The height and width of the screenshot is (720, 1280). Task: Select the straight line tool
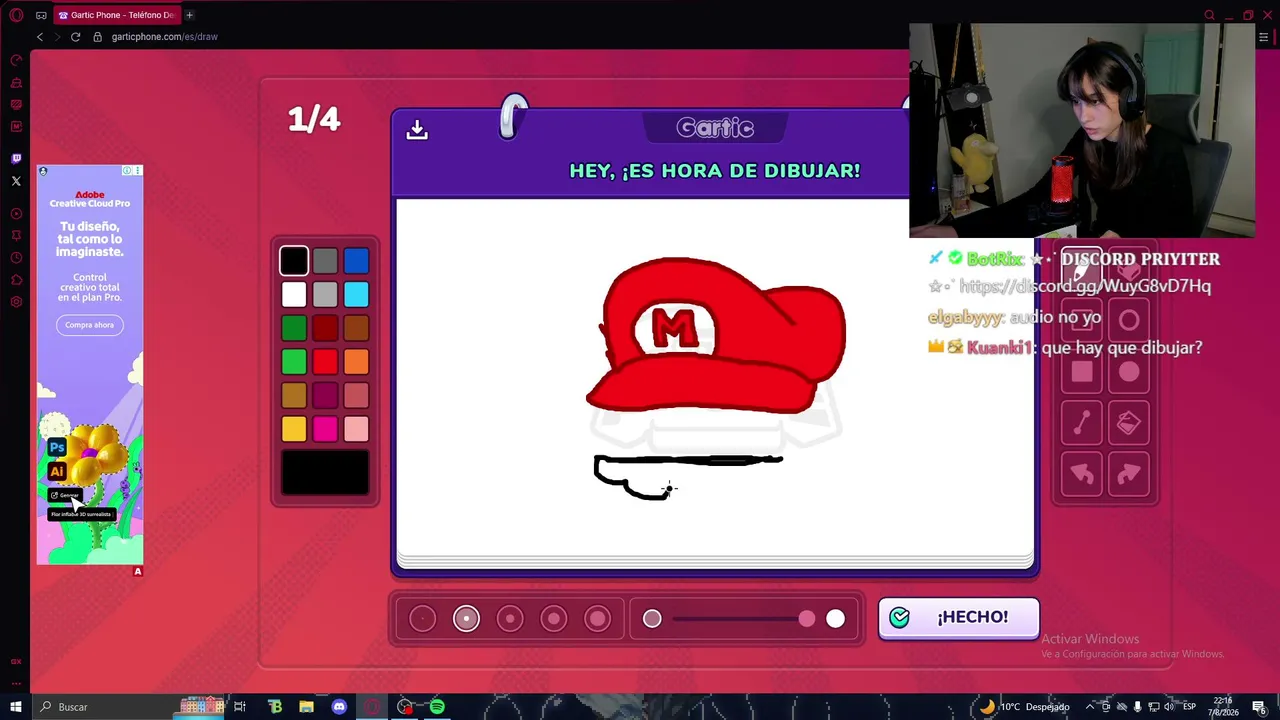coord(1082,423)
